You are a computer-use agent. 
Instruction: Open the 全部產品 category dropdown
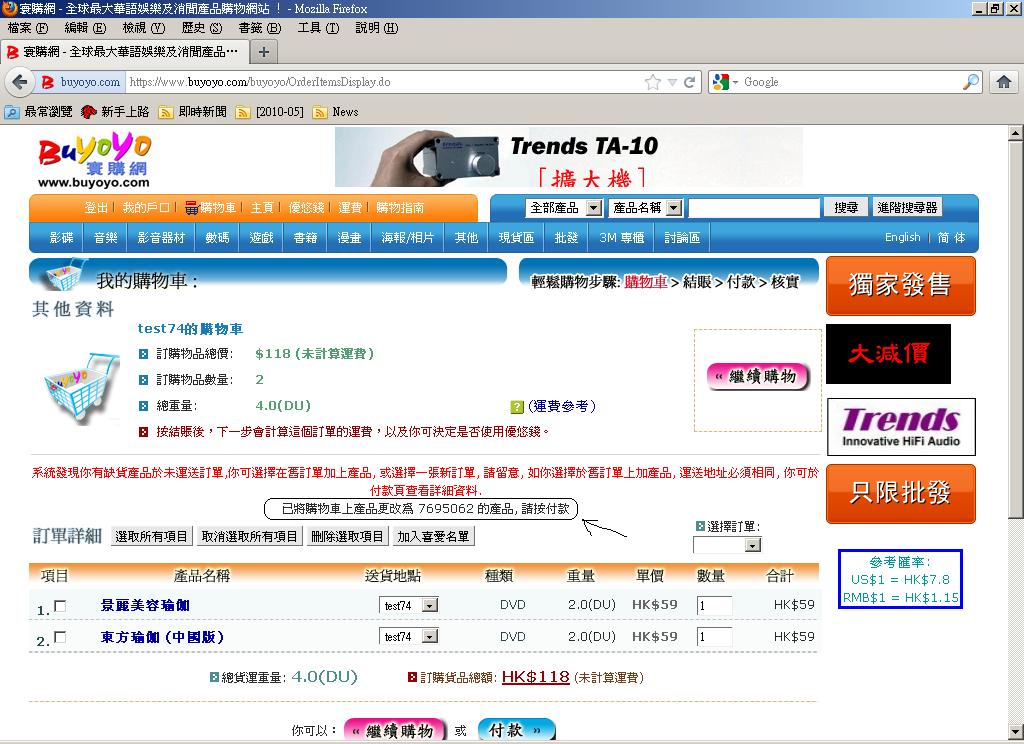tap(564, 208)
